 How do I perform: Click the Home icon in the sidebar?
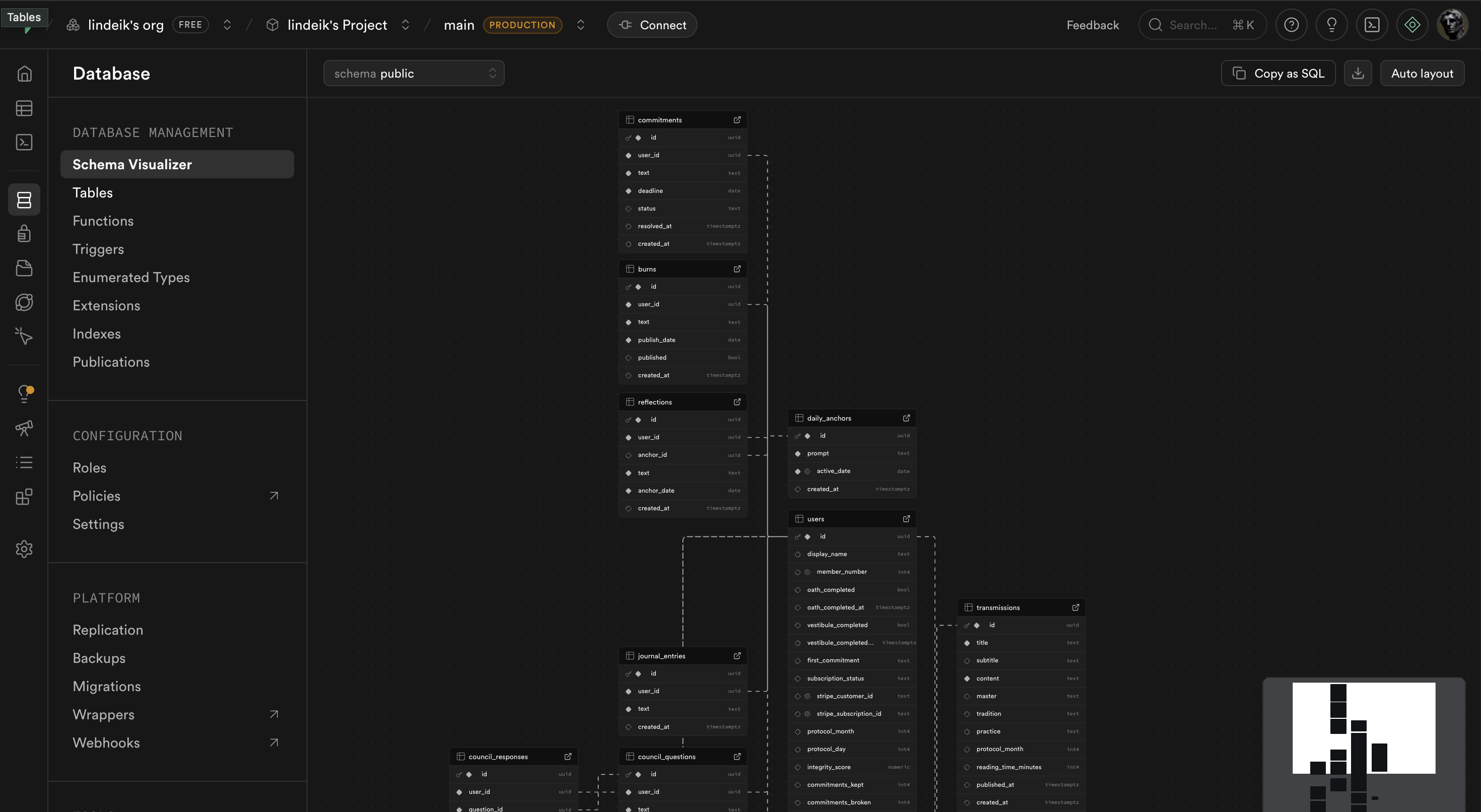coord(24,73)
